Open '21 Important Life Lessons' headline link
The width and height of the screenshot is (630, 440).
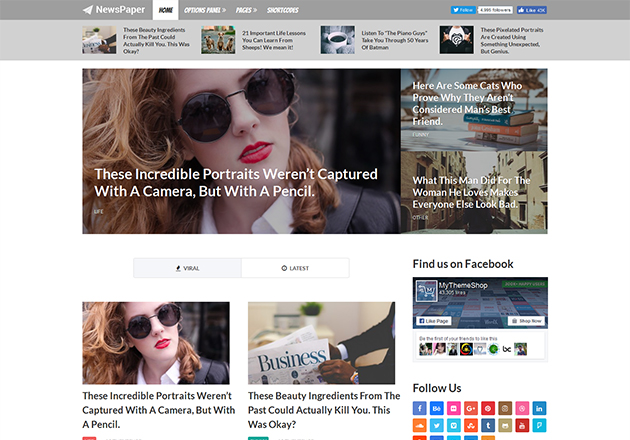[274, 40]
